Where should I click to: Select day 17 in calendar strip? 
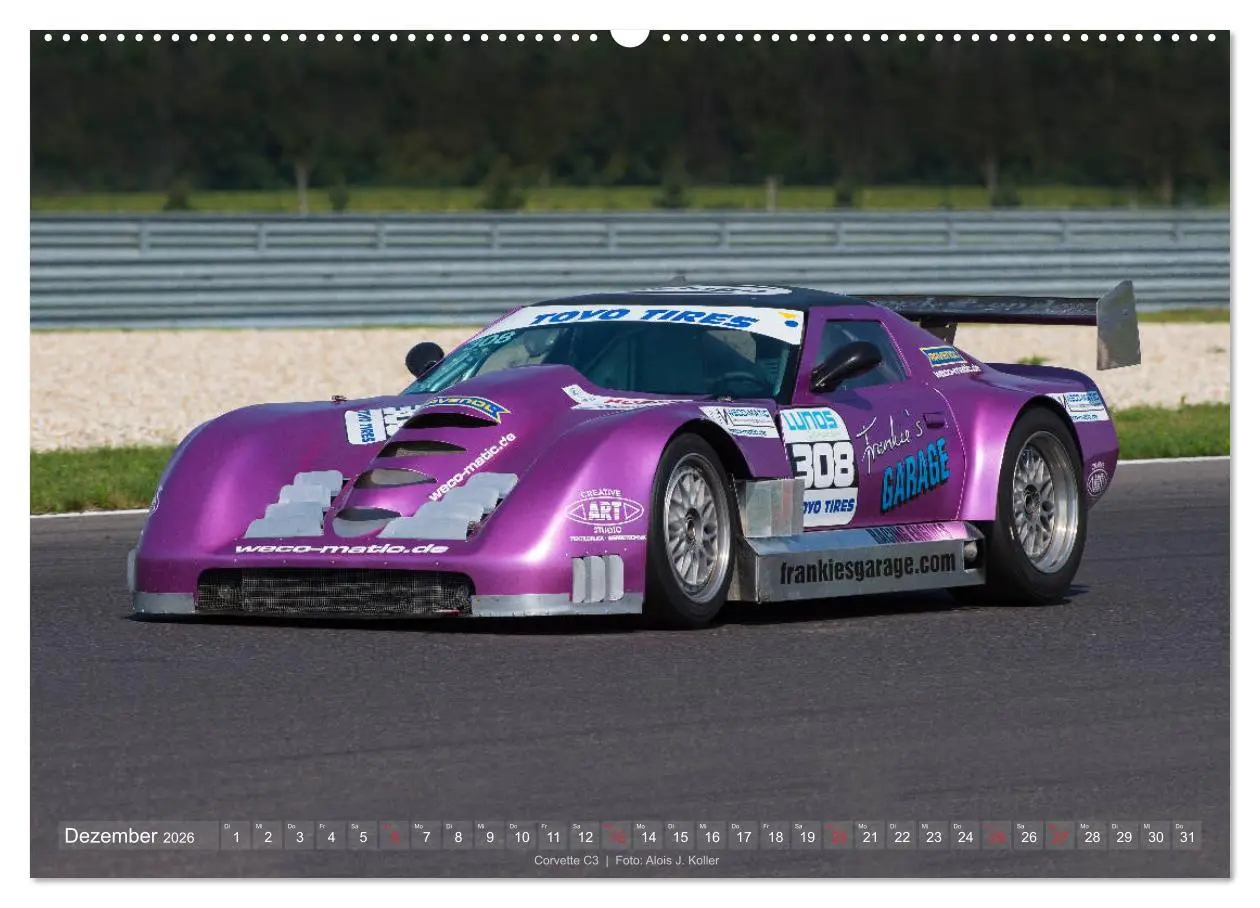coord(743,836)
